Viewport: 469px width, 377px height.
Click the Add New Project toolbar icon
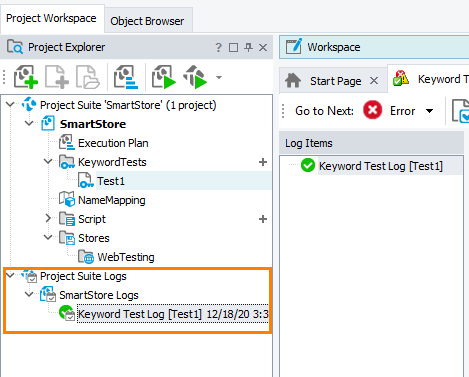tap(26, 77)
